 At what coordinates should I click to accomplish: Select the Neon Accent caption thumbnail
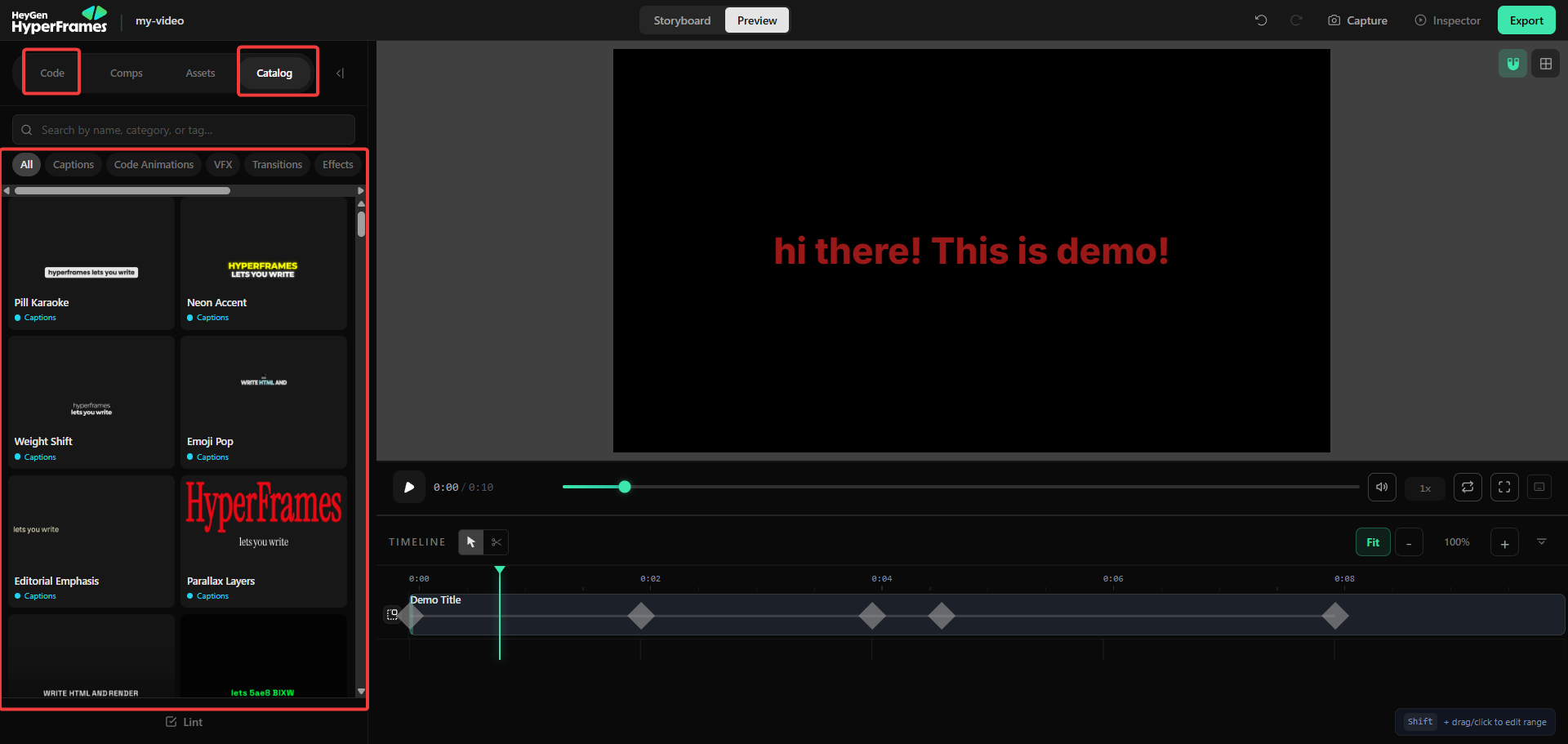(264, 263)
